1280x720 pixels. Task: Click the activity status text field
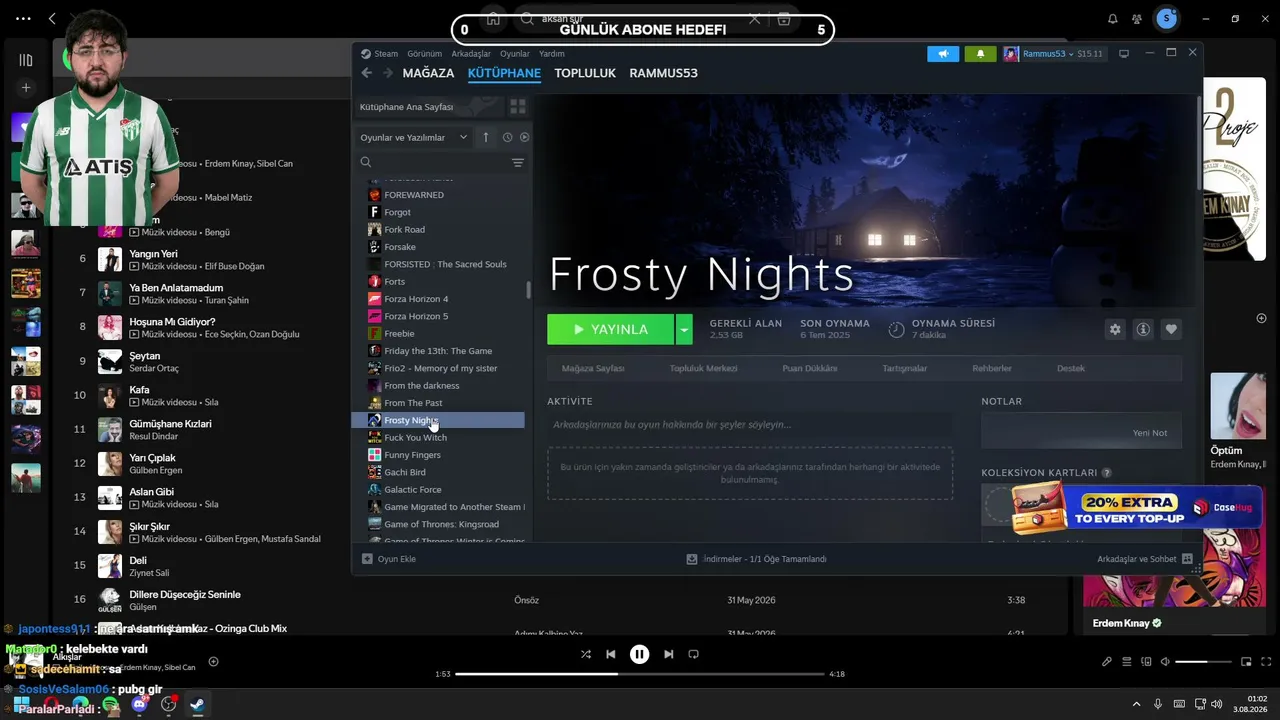pyautogui.click(x=748, y=425)
